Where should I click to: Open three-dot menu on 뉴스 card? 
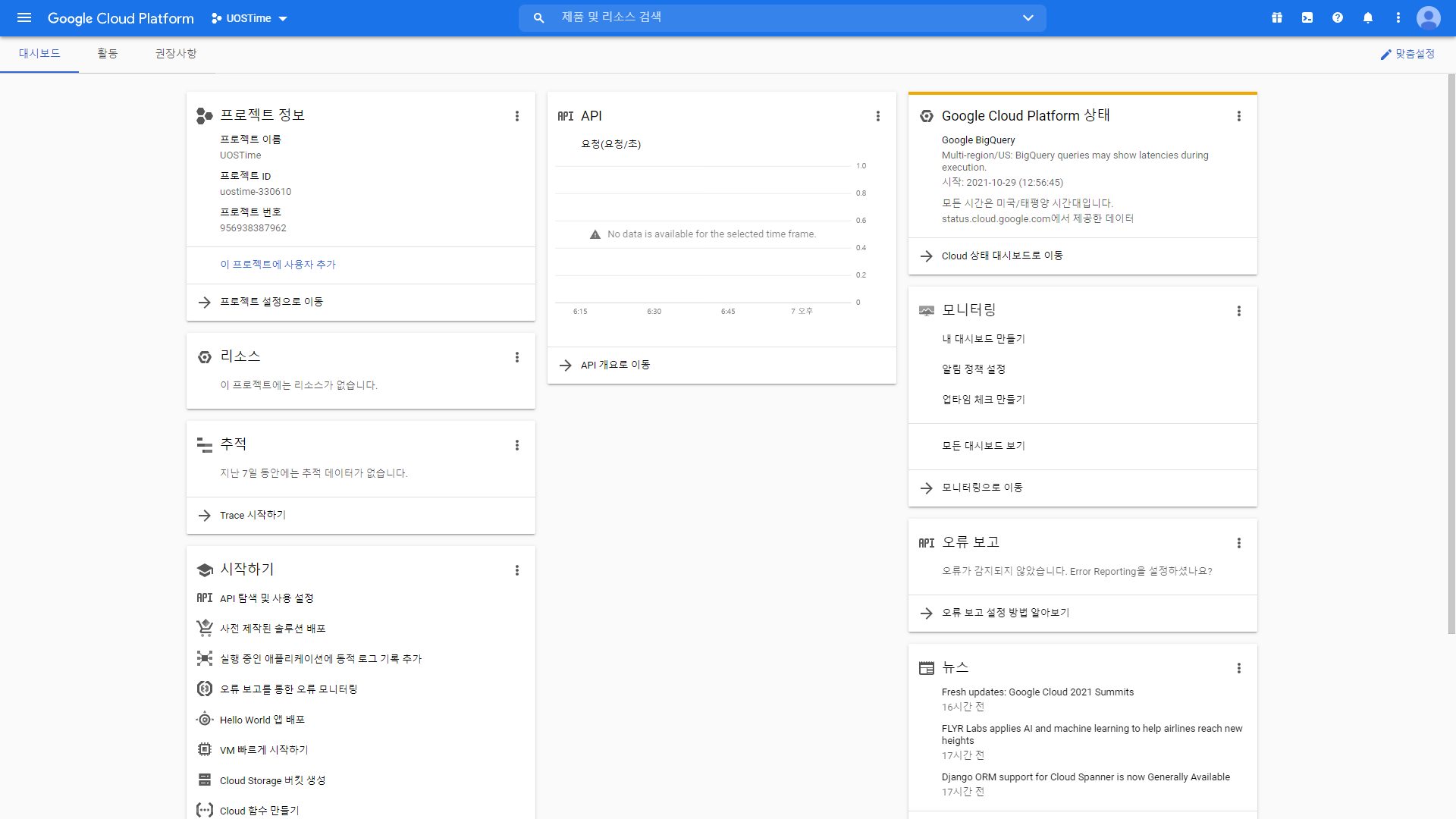pyautogui.click(x=1239, y=668)
